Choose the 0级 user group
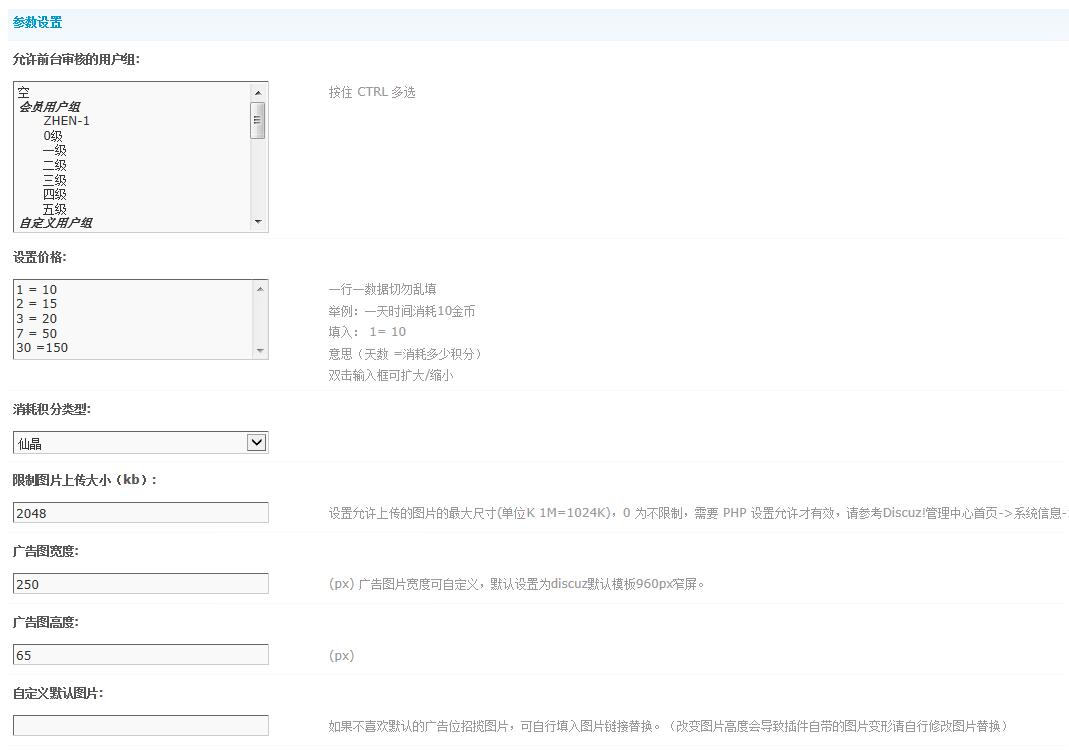1069x753 pixels. (x=53, y=136)
